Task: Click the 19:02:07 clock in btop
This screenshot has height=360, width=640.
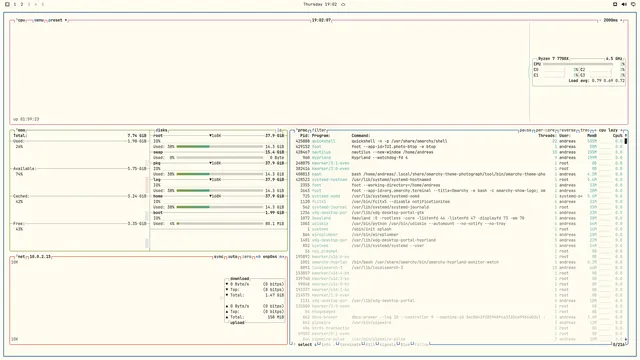Action: 321,20
